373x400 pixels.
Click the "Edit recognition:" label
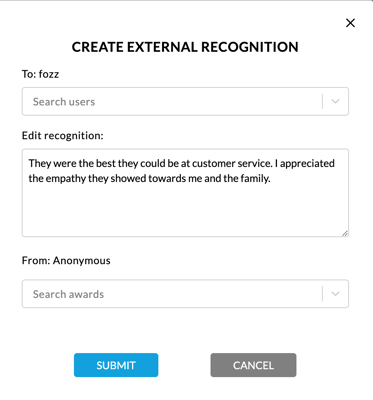(63, 136)
